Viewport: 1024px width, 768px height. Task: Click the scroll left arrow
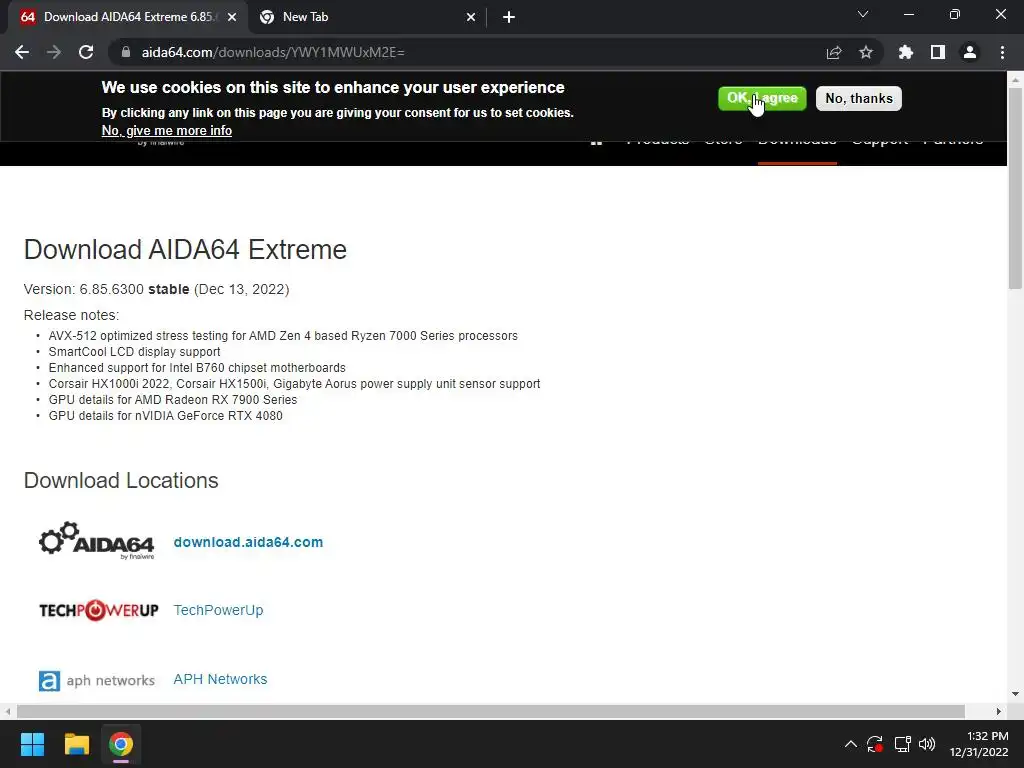(8, 711)
